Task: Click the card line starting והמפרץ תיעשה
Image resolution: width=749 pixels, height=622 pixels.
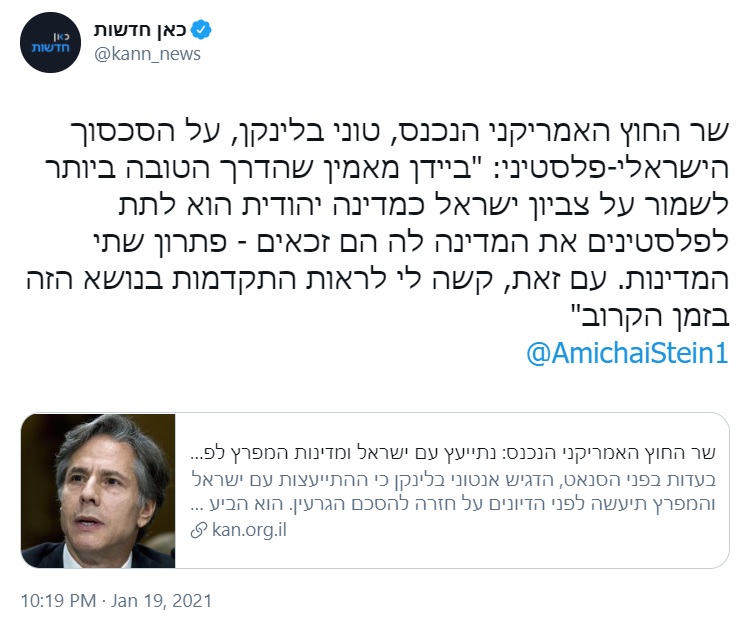Action: click(453, 504)
